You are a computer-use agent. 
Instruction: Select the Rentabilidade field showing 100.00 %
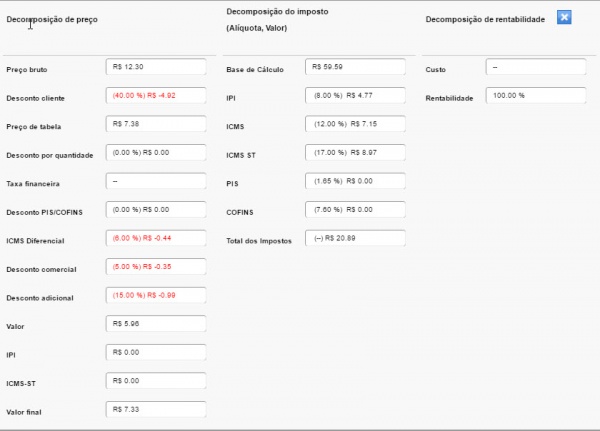tap(536, 96)
